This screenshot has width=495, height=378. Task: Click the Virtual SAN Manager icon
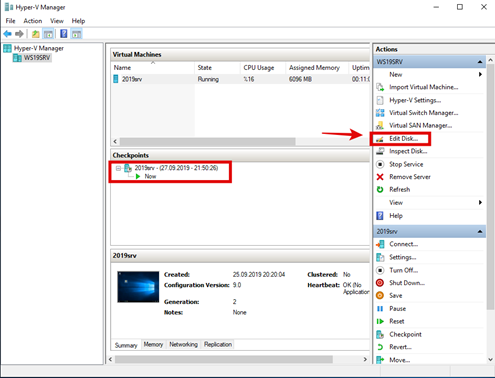[380, 125]
